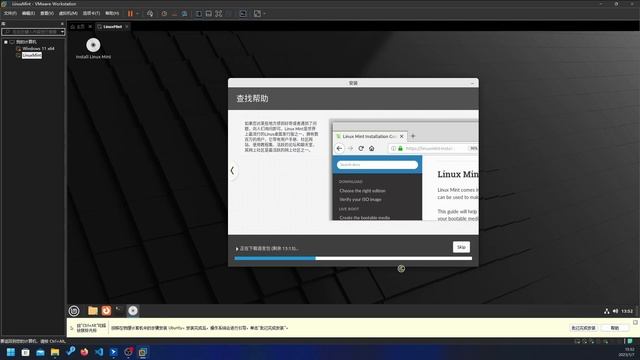Open the dropdown arrow beside stretch display icon

point(264,13)
